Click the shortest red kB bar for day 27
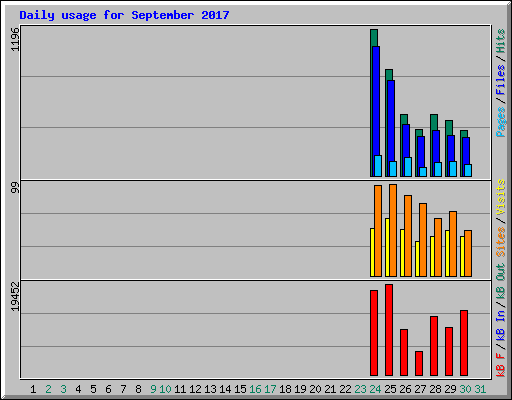512x400 pixels. (x=419, y=364)
